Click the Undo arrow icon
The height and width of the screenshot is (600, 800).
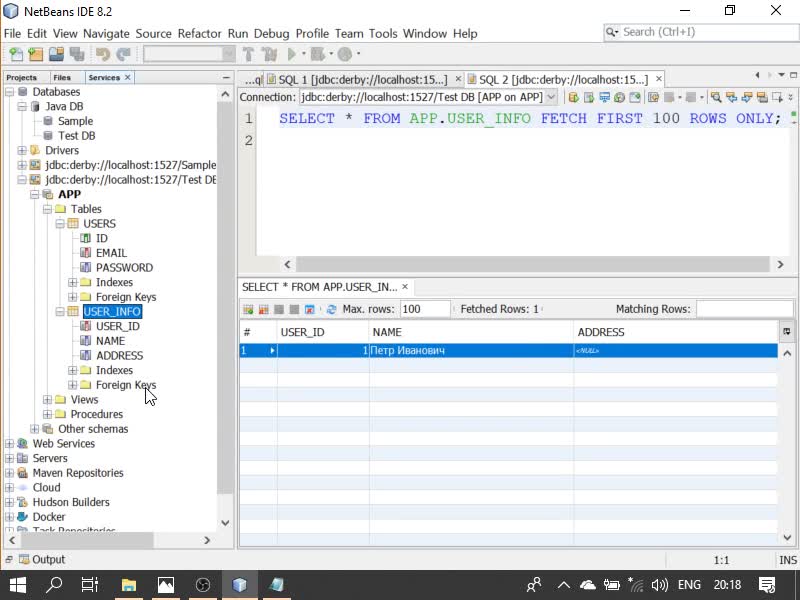[103, 54]
